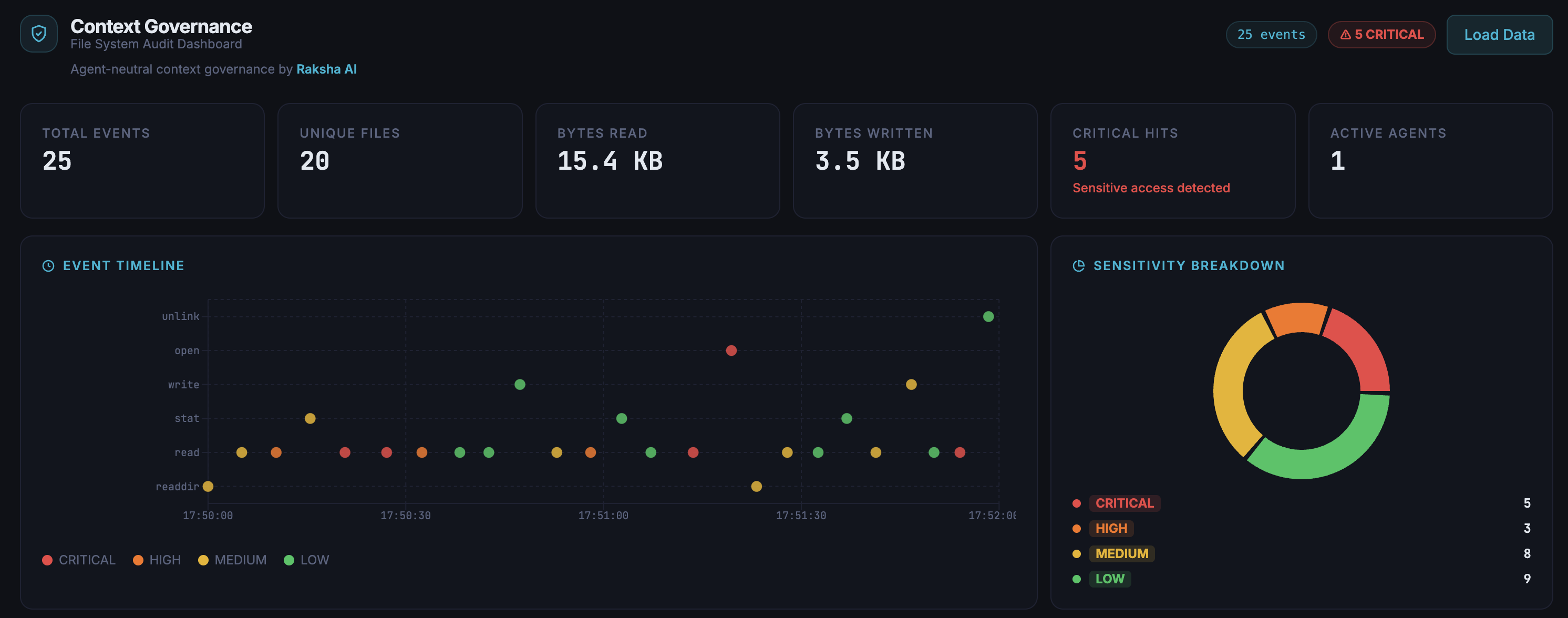Select the CRITICAL label in Sensitivity Breakdown
The width and height of the screenshot is (1568, 618).
coord(1125,503)
